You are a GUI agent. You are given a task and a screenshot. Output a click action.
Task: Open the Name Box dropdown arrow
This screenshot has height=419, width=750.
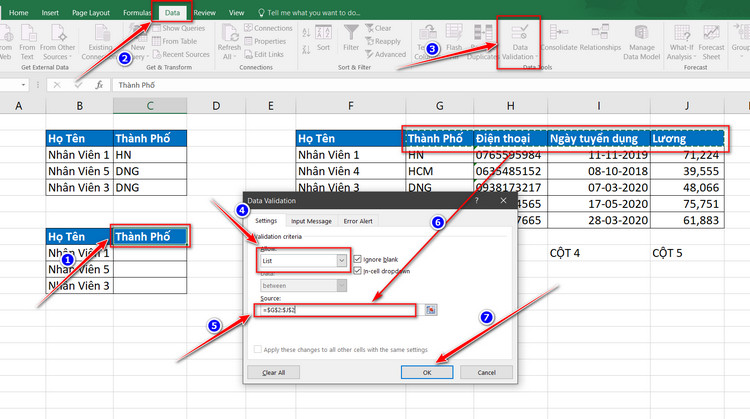point(23,85)
